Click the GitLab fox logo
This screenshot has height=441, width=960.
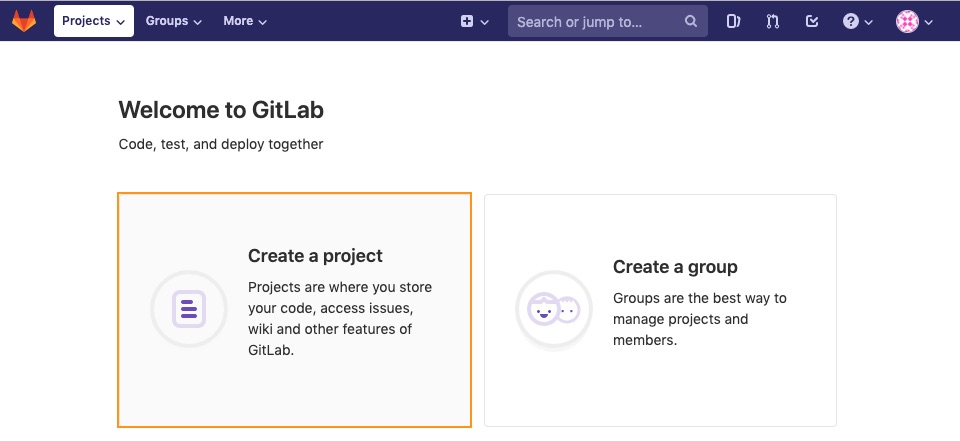[24, 21]
